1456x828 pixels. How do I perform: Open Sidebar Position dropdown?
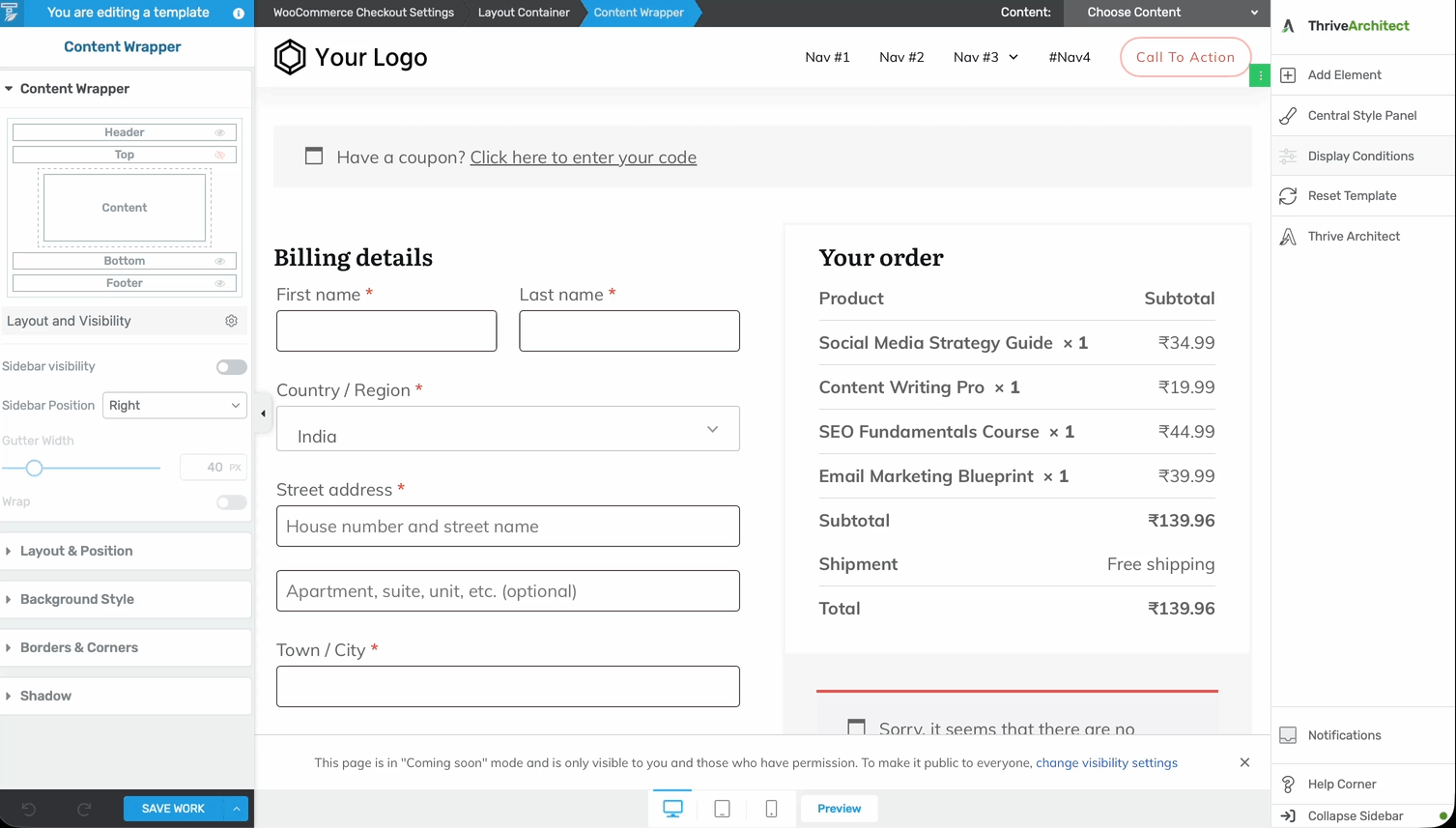[x=174, y=406]
